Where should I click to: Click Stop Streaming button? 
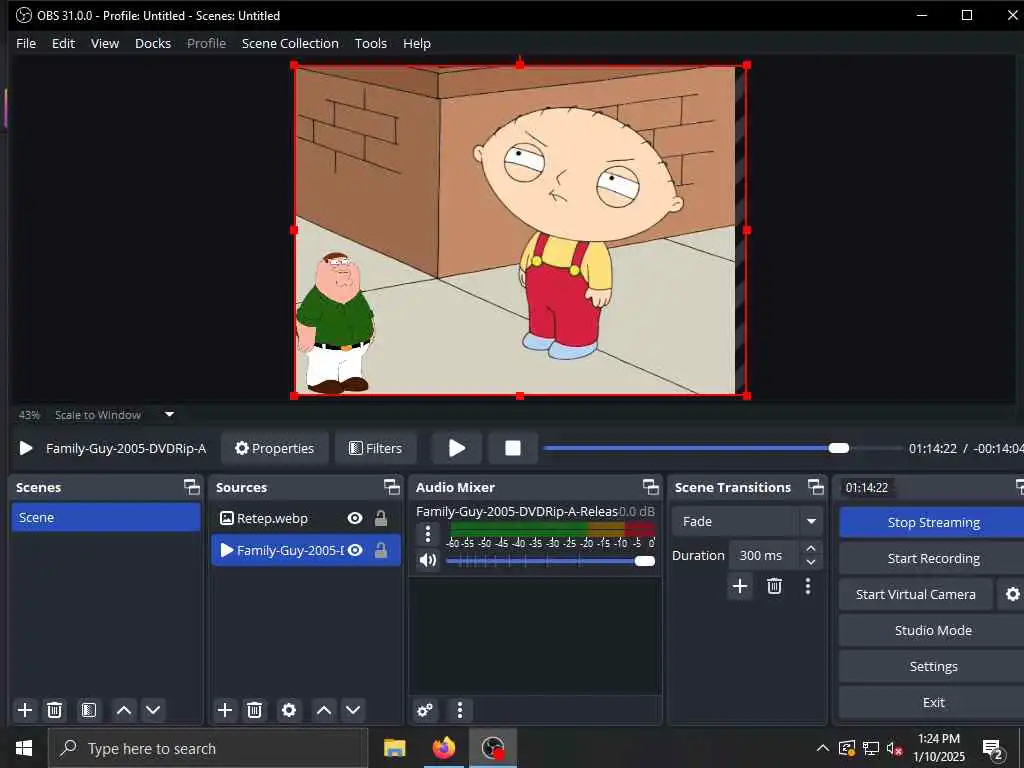point(933,522)
